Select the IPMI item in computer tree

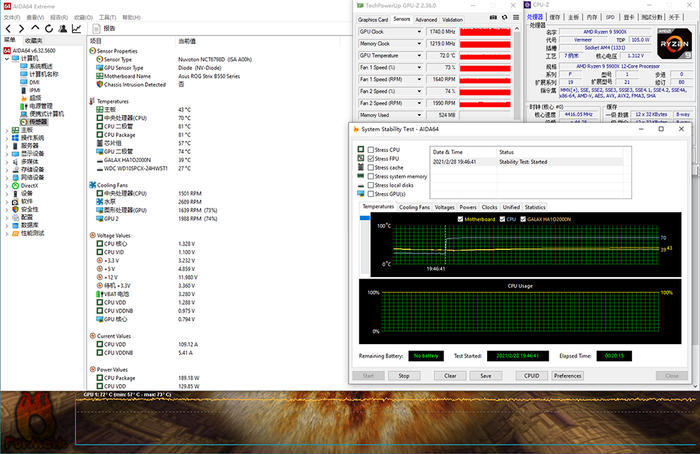[x=34, y=90]
